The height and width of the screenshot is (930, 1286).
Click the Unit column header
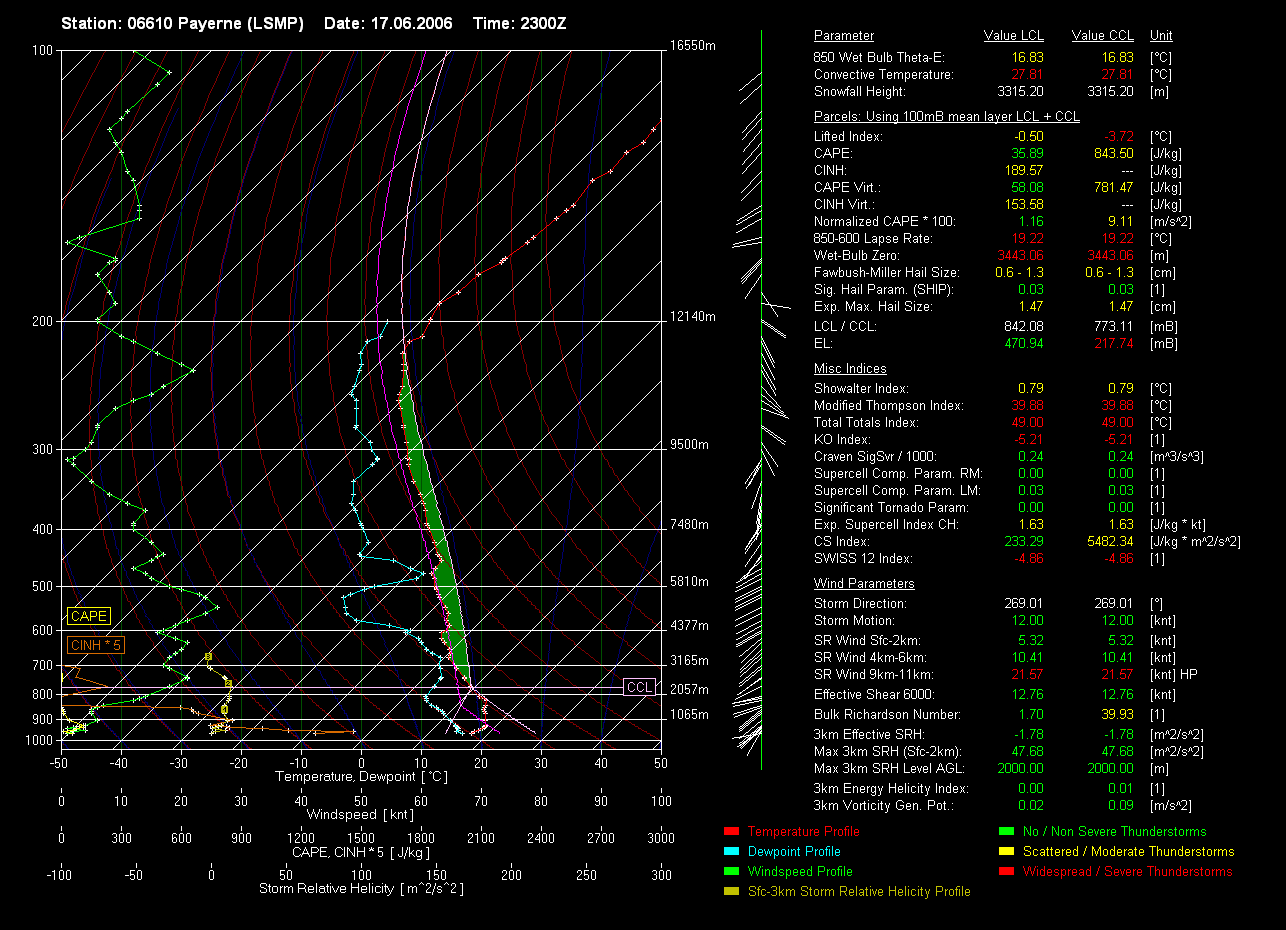(x=1162, y=36)
